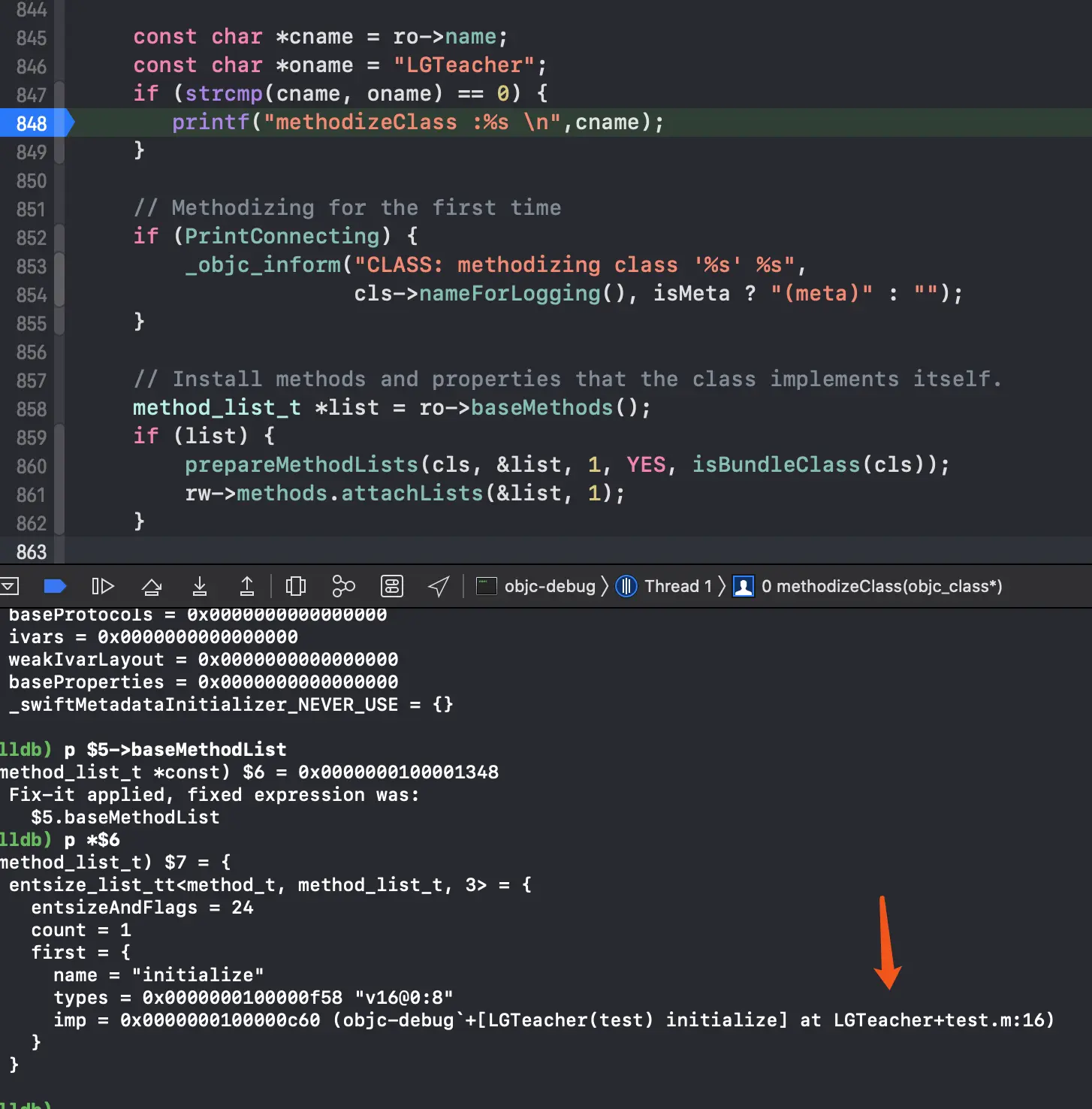
Task: Select Thread 1 in the debug jump bar
Action: [664, 586]
